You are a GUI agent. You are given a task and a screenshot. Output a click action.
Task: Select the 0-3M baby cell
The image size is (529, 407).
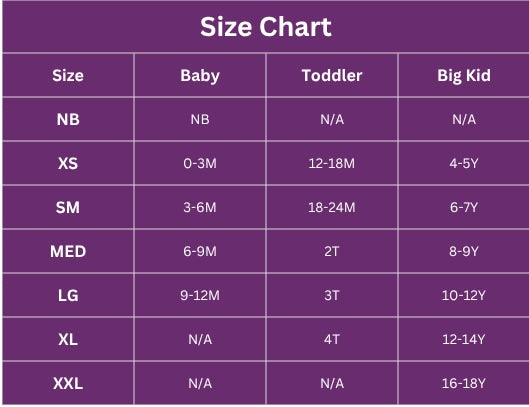point(200,163)
